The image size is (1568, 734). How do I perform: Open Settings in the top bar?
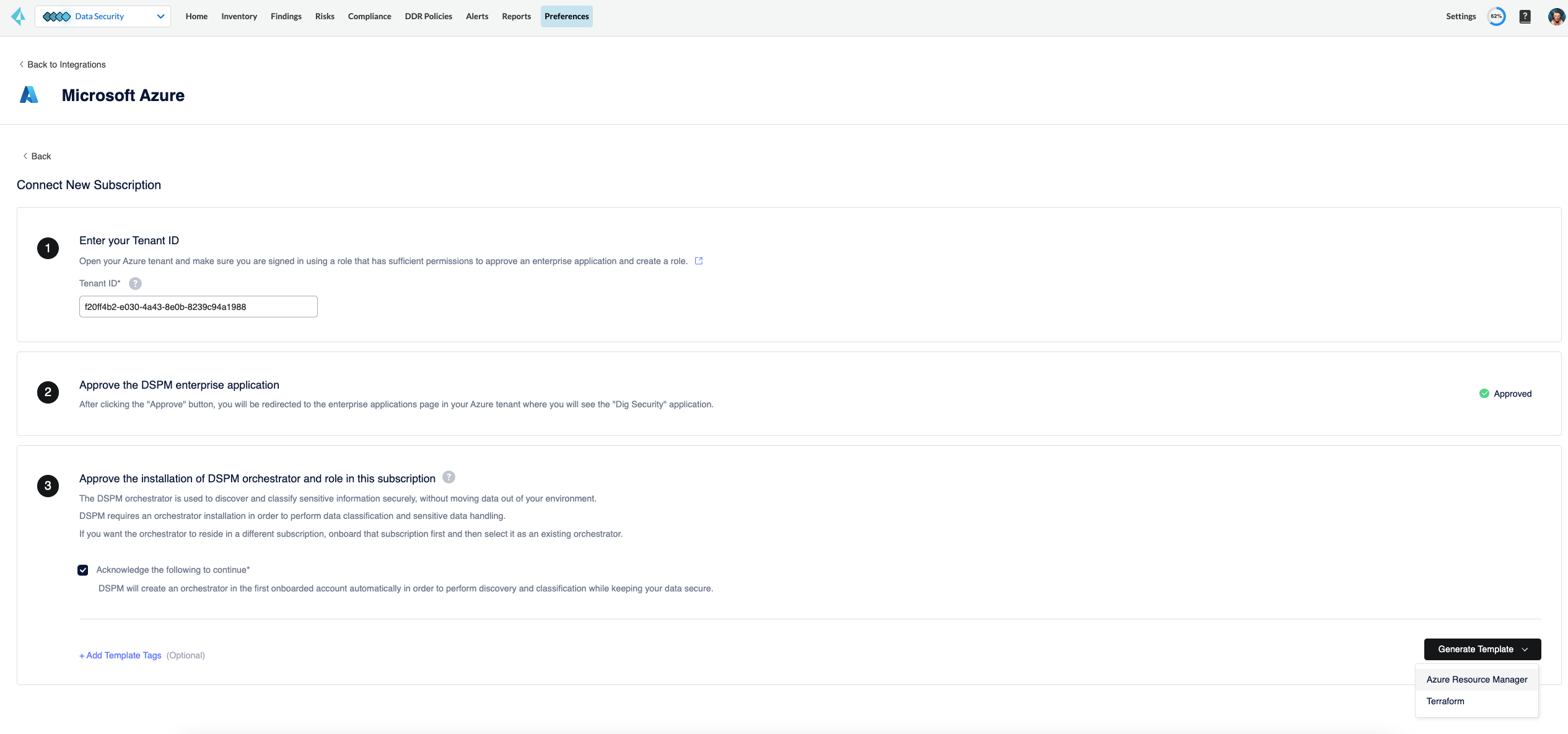1460,17
